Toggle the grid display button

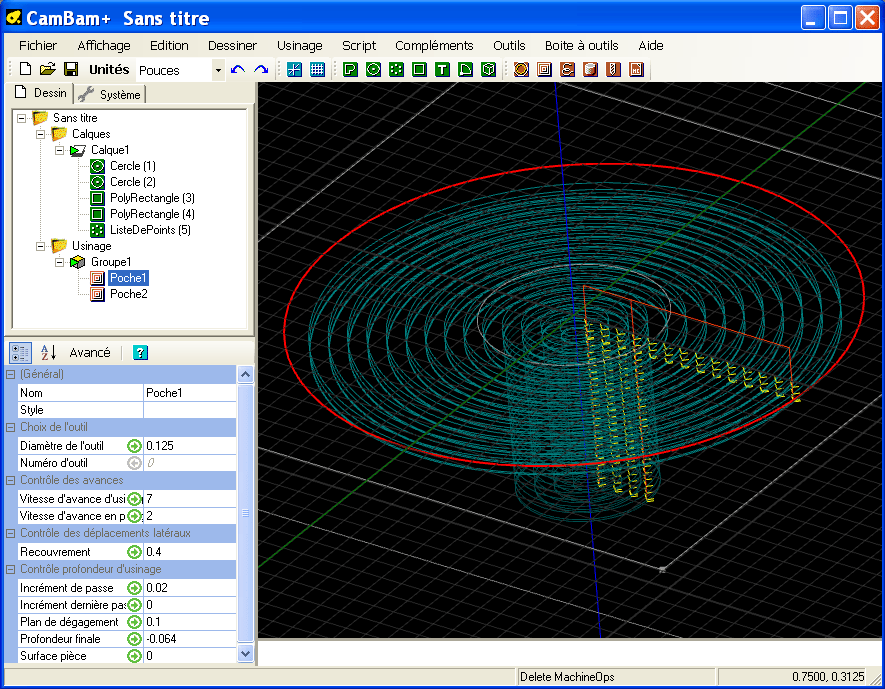(317, 69)
